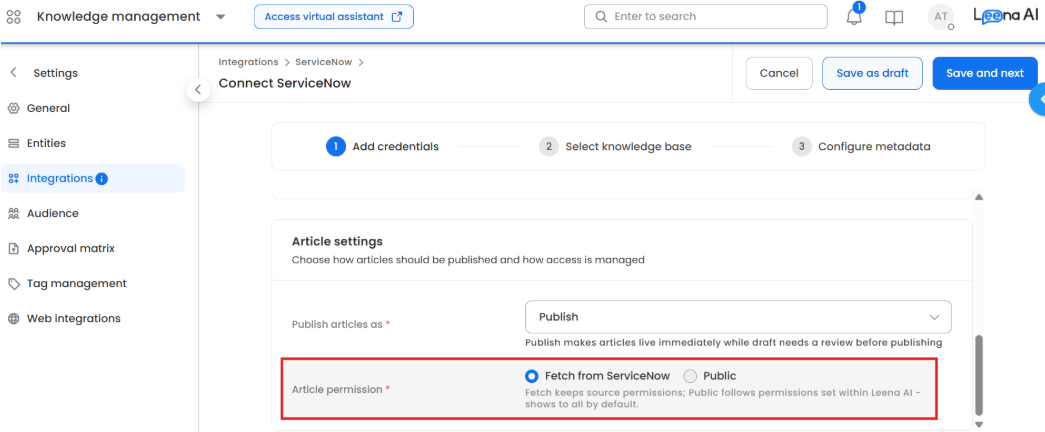Click Integrations breadcrumb link
This screenshot has width=1045, height=432.
[x=248, y=62]
